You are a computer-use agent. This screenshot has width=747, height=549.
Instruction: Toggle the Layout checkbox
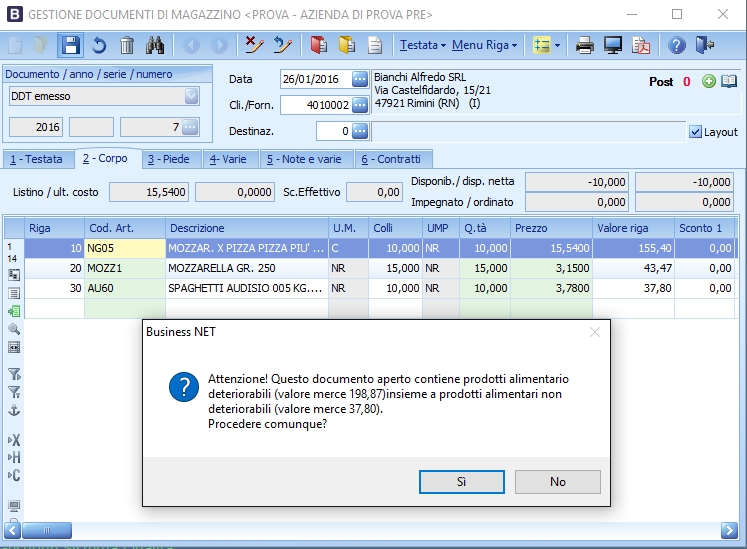[696, 132]
